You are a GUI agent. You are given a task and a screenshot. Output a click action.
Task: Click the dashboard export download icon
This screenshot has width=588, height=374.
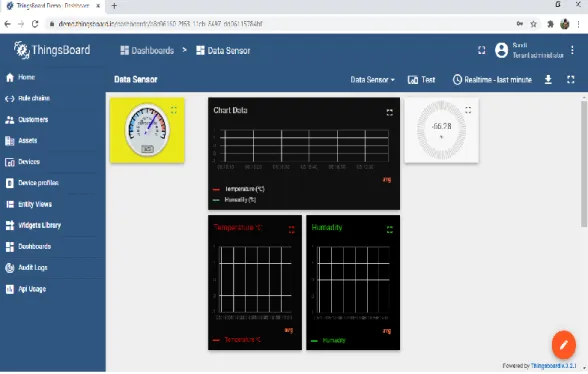click(x=548, y=80)
